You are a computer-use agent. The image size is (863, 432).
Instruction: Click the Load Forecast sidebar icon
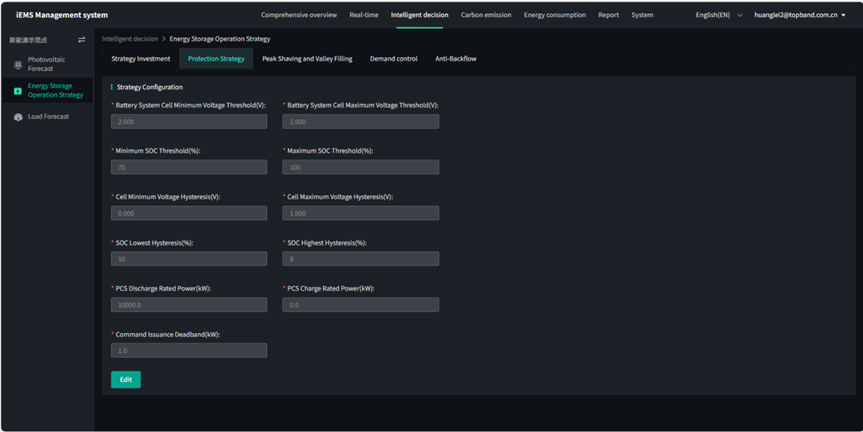[x=18, y=117]
